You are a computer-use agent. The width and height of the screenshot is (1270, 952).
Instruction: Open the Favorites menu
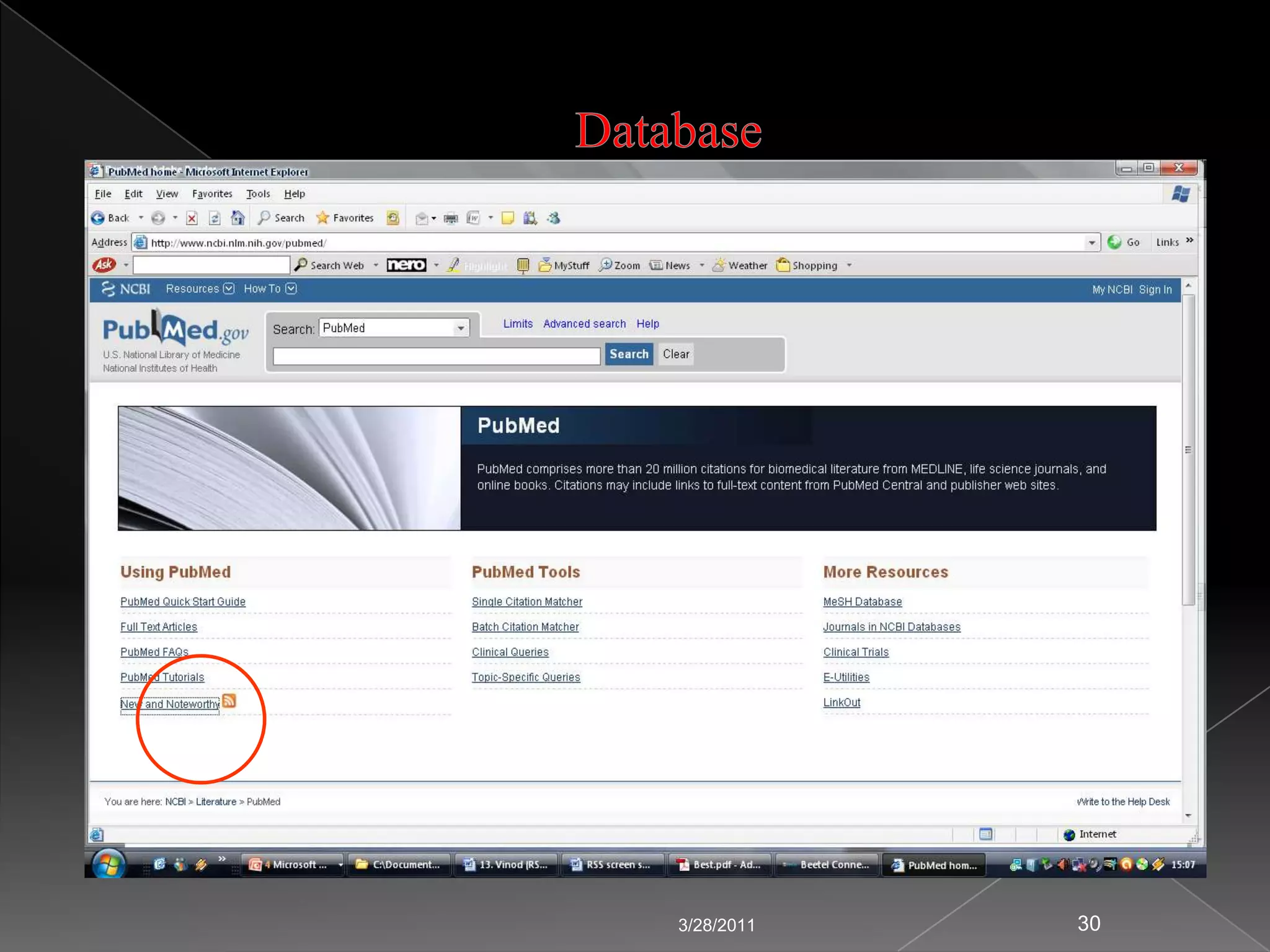(212, 194)
